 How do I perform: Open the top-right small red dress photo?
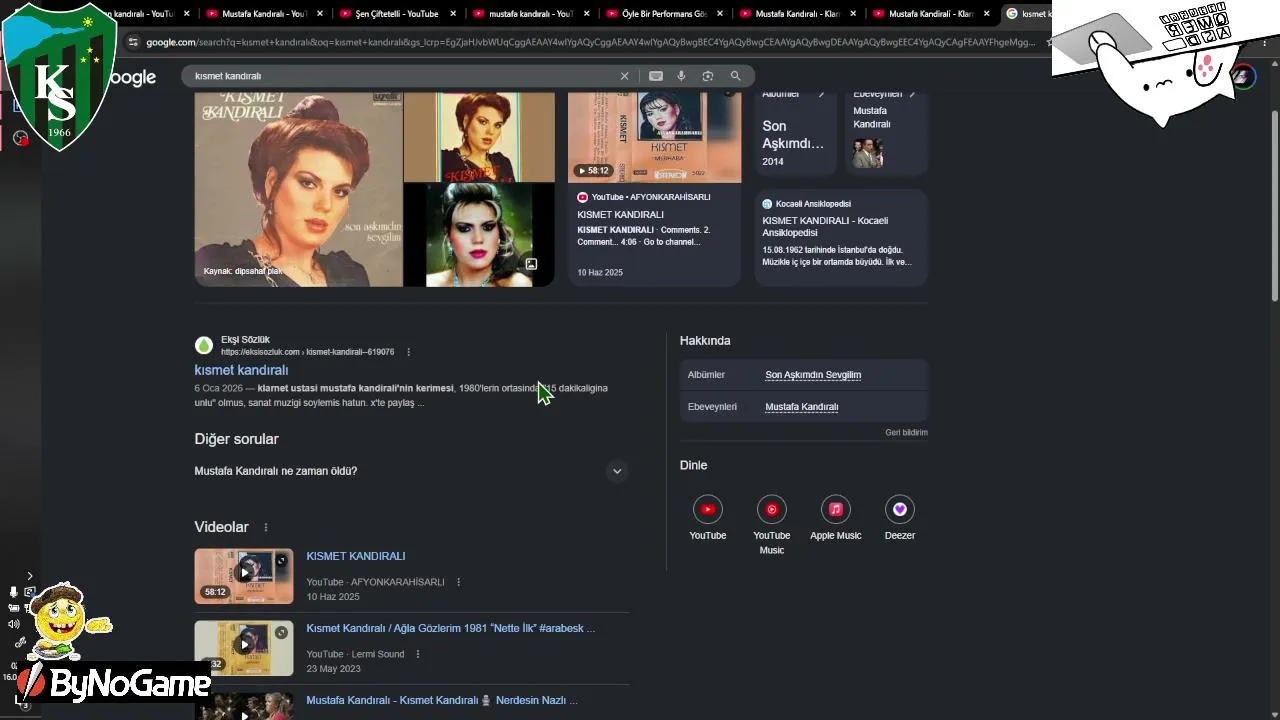[479, 137]
